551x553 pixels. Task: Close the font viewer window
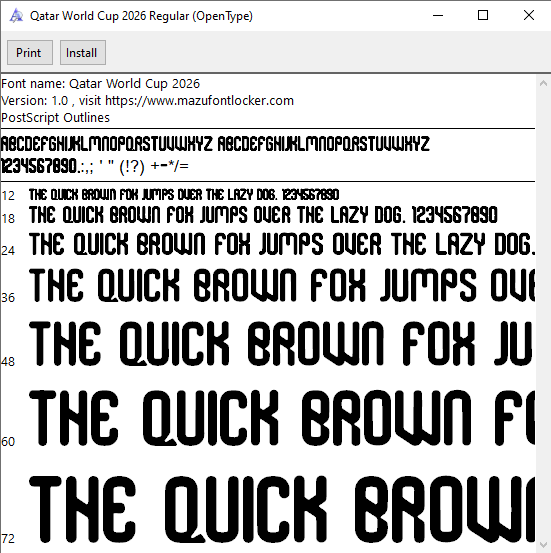pos(528,16)
